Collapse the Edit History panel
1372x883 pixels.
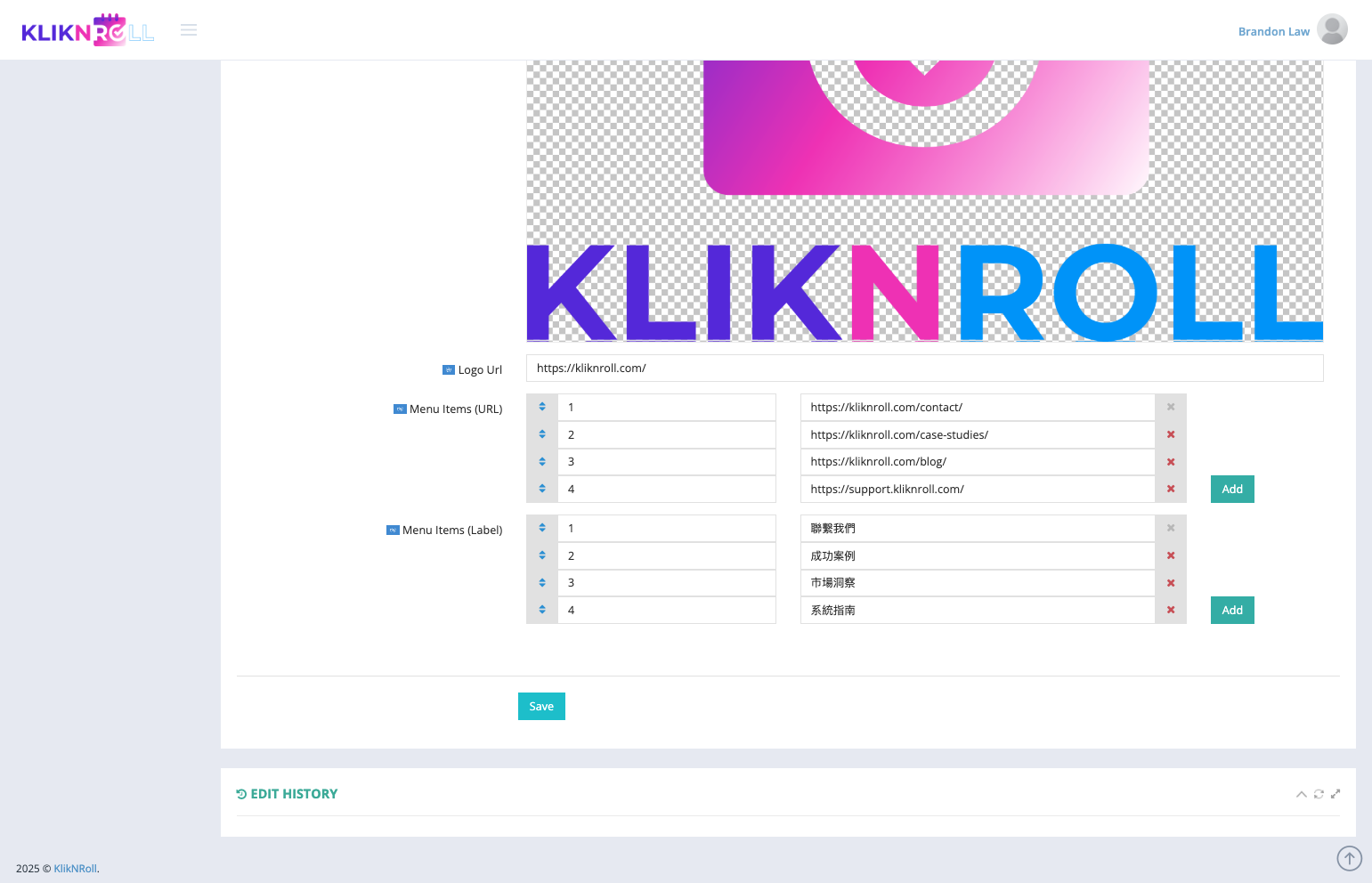[1302, 794]
